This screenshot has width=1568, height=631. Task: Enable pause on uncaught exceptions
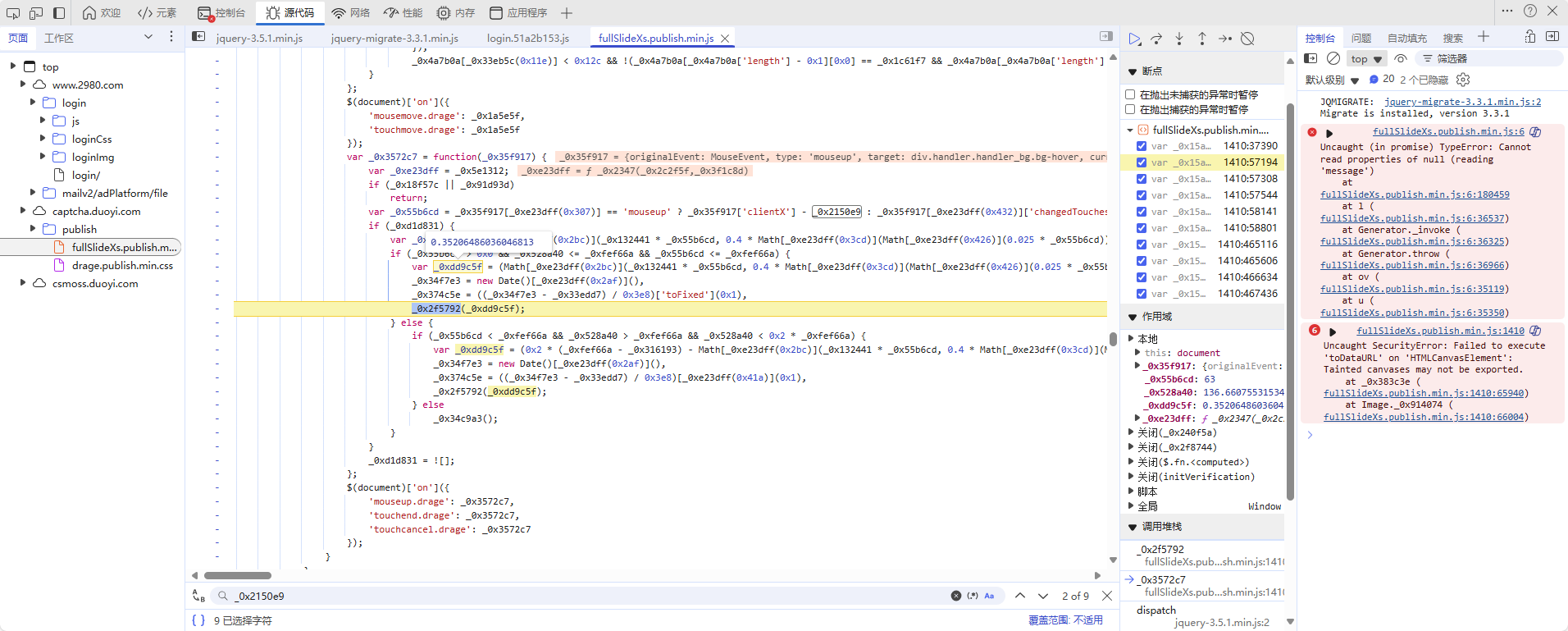coord(1130,94)
